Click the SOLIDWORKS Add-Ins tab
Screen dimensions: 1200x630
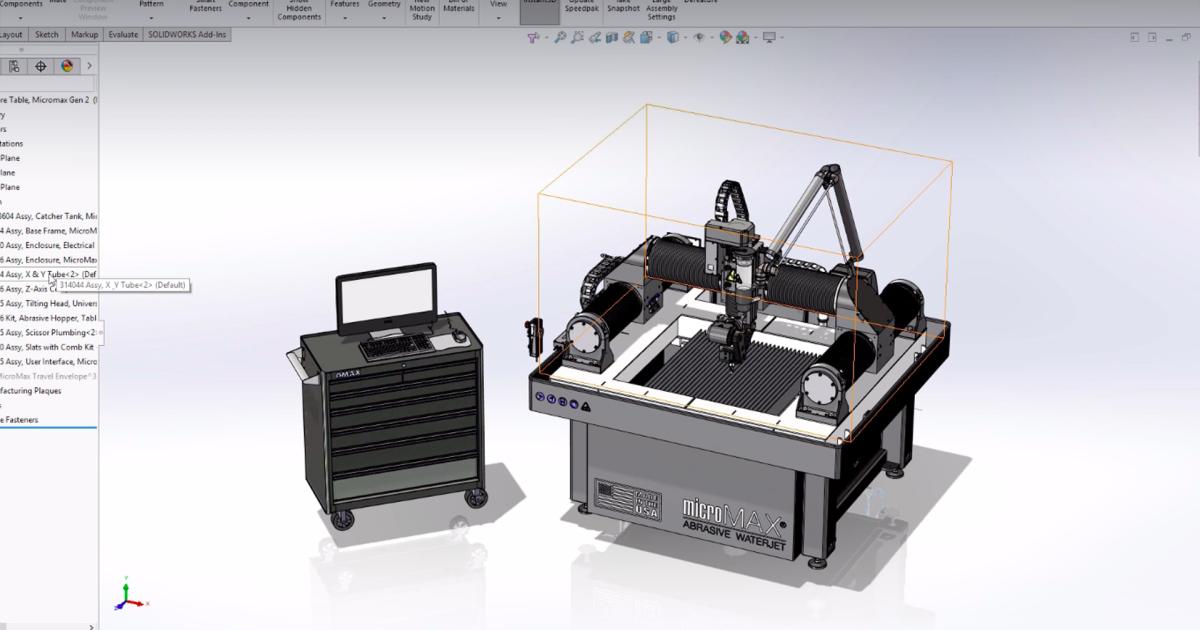tap(188, 34)
